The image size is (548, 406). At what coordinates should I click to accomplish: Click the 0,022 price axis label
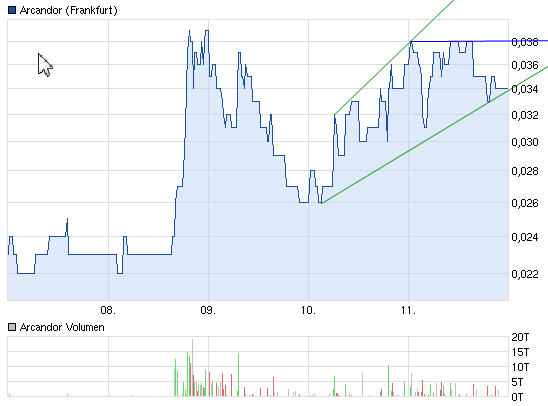(x=525, y=274)
